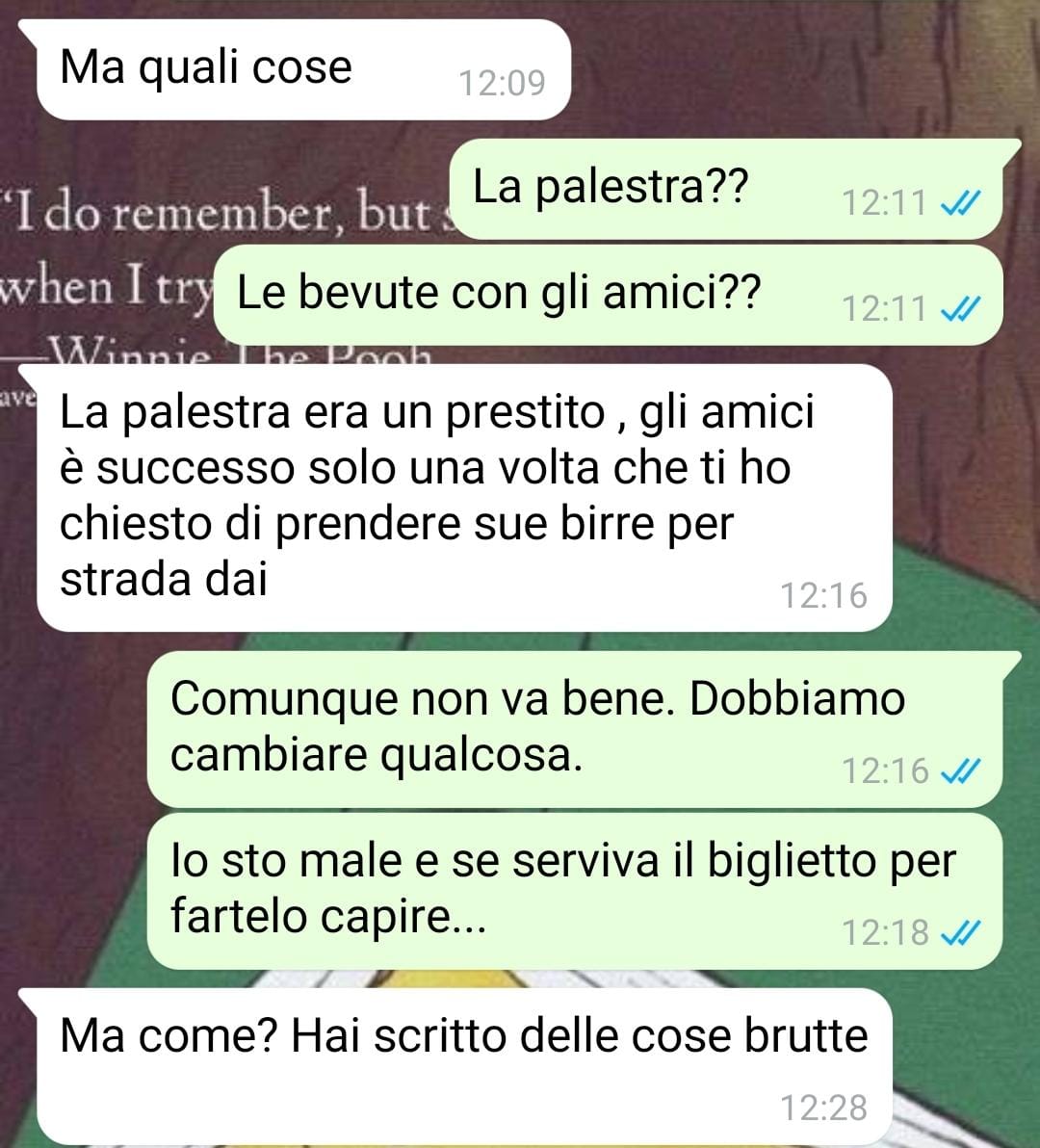Tap 12:16 timestamp on received long message
This screenshot has width=1040, height=1148.
824,595
